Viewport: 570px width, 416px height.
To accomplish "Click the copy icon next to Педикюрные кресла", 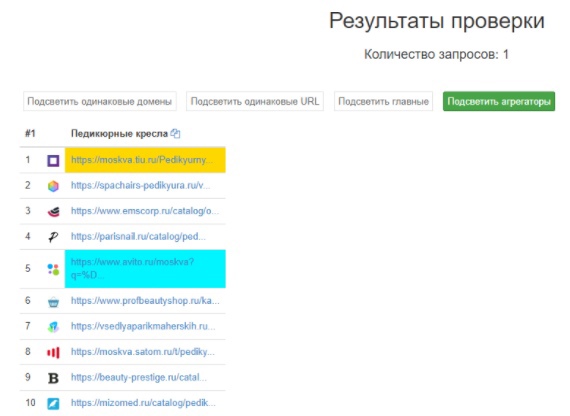I will [175, 134].
